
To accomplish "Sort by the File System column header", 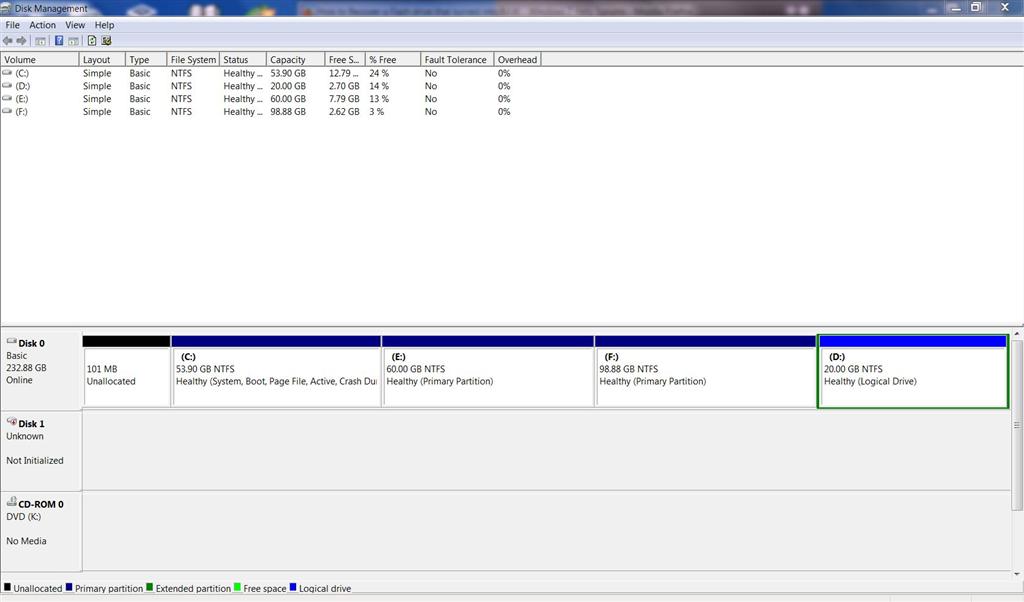I will pos(193,59).
